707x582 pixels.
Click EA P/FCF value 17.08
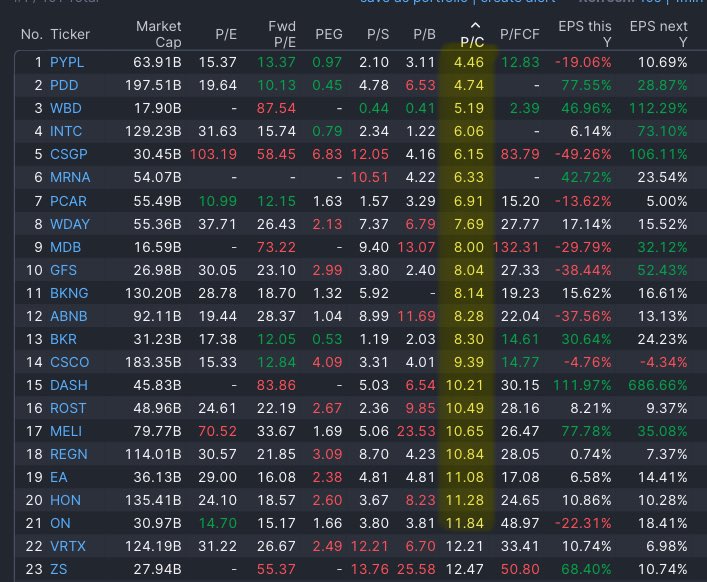(520, 477)
